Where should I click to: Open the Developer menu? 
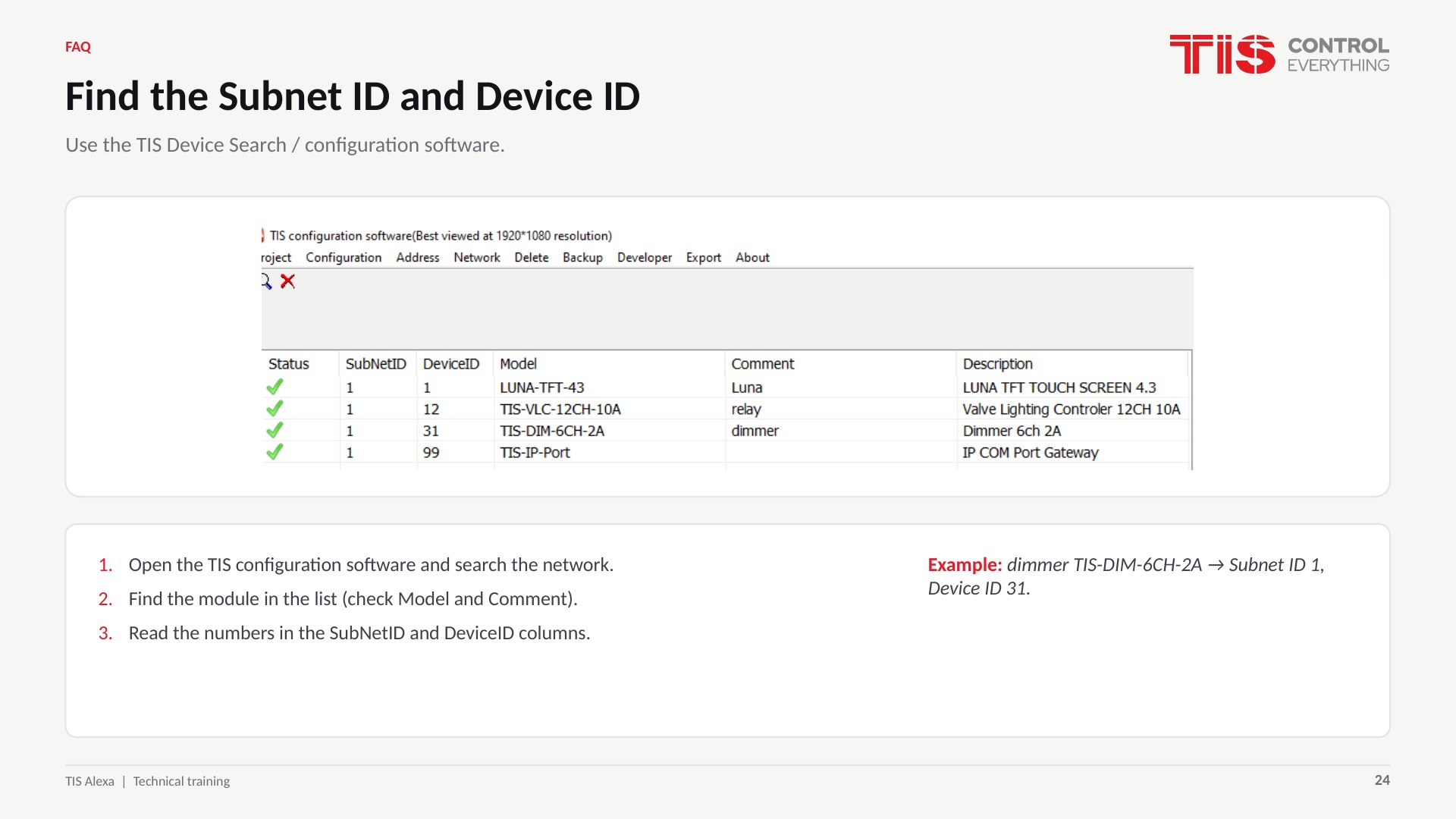point(645,258)
